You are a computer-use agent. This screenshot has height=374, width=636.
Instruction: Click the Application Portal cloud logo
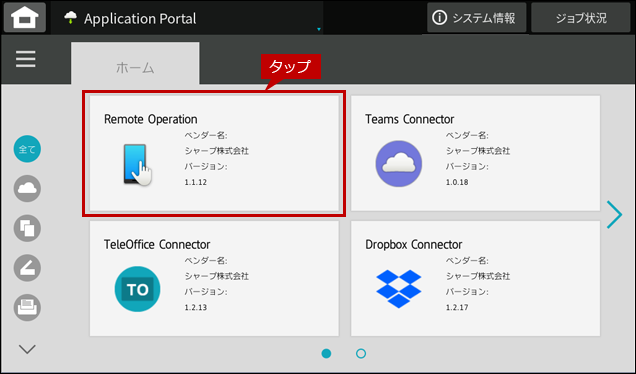[71, 17]
